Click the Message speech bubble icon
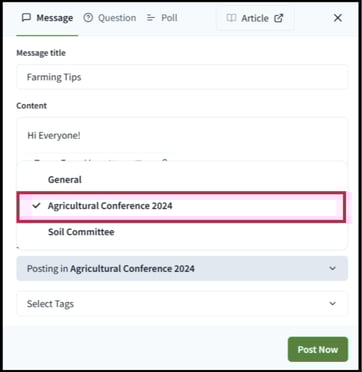 tap(26, 18)
